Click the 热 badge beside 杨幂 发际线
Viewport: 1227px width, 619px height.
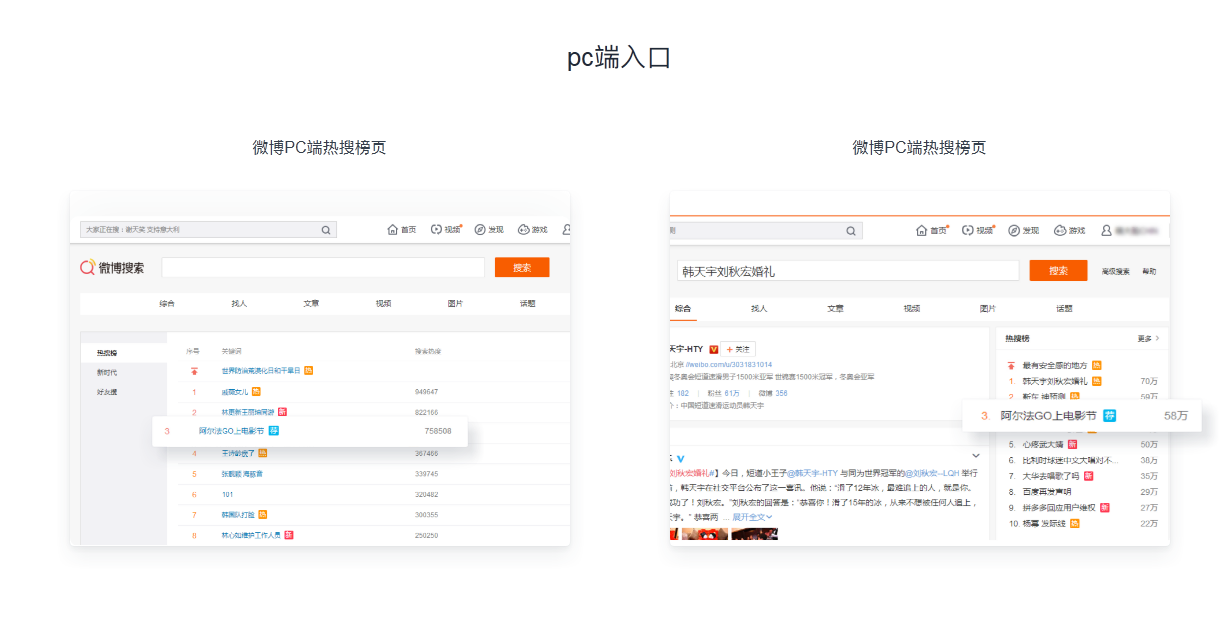point(1075,523)
